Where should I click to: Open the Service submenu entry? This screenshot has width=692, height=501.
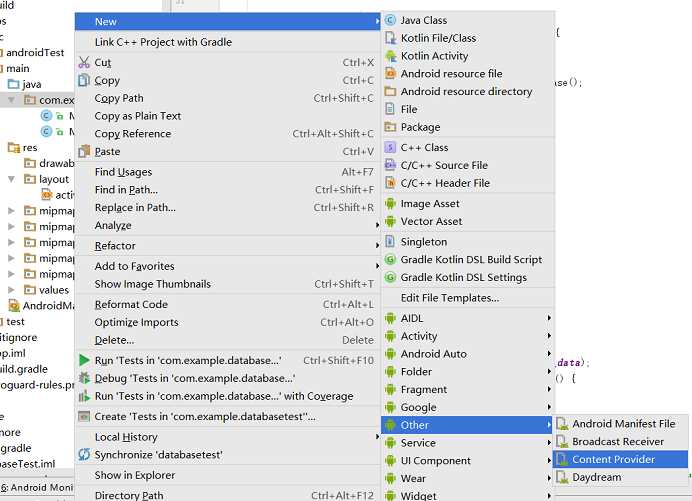[x=467, y=443]
